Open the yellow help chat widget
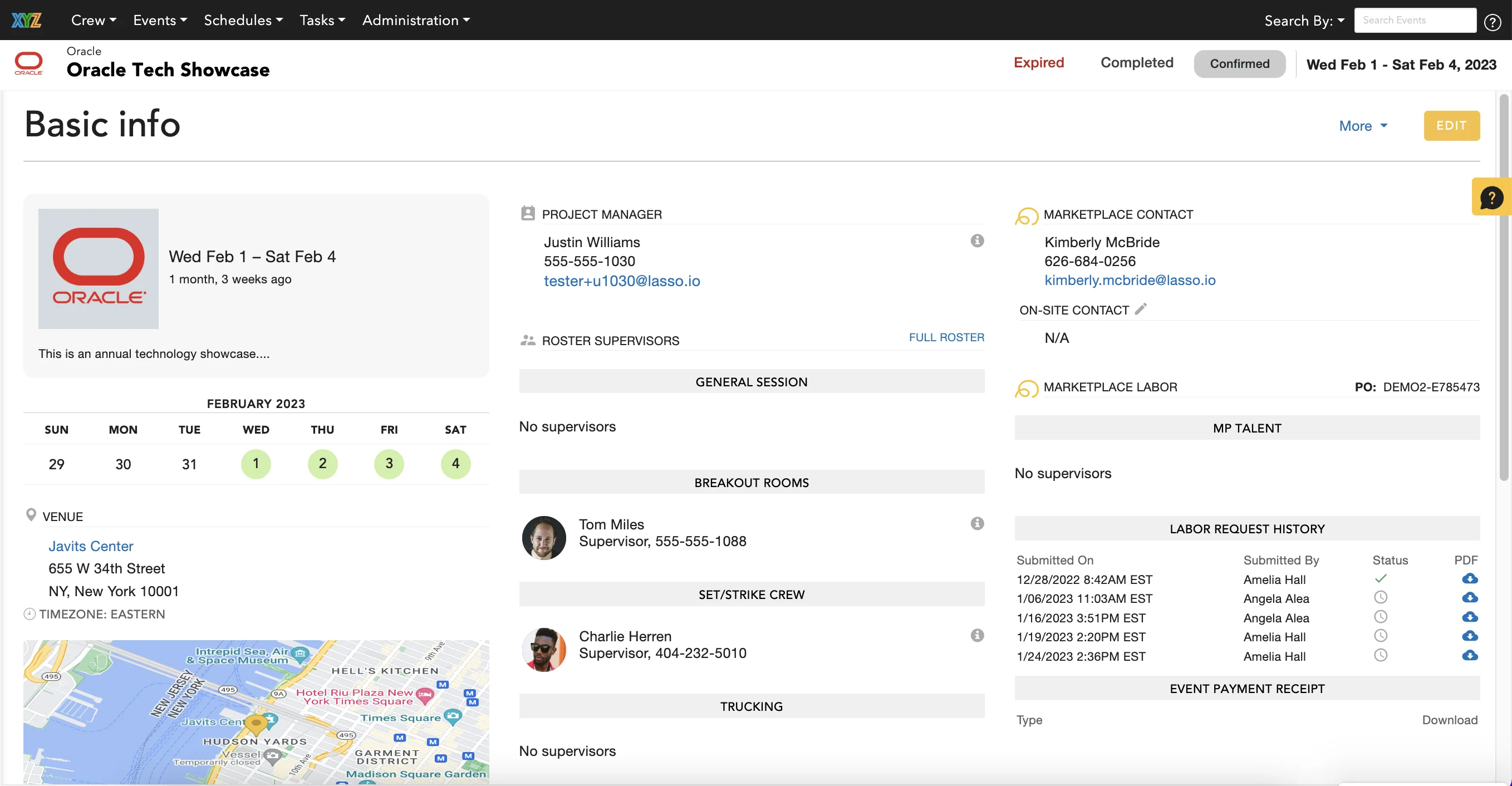The width and height of the screenshot is (1512, 786). coord(1491,197)
